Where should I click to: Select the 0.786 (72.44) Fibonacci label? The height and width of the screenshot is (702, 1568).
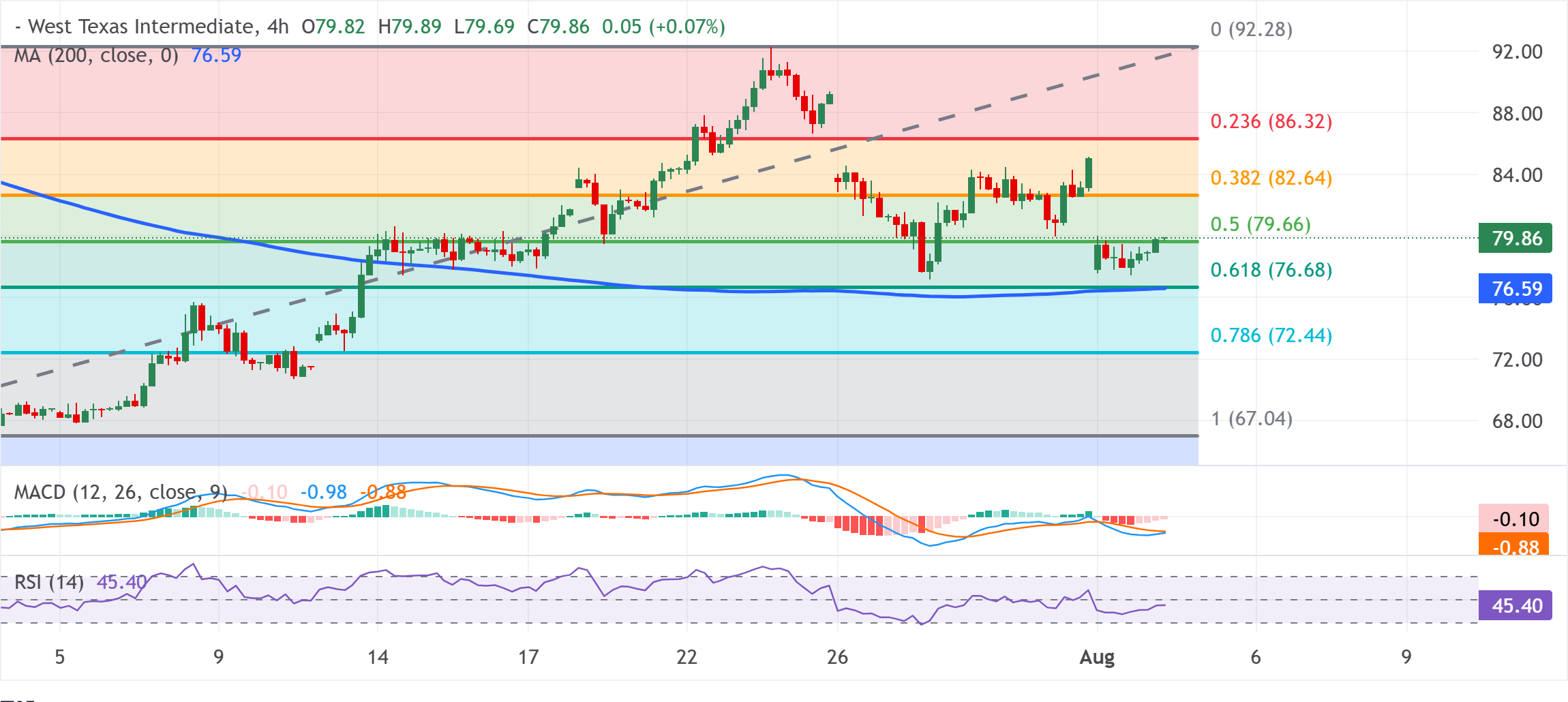(1271, 335)
